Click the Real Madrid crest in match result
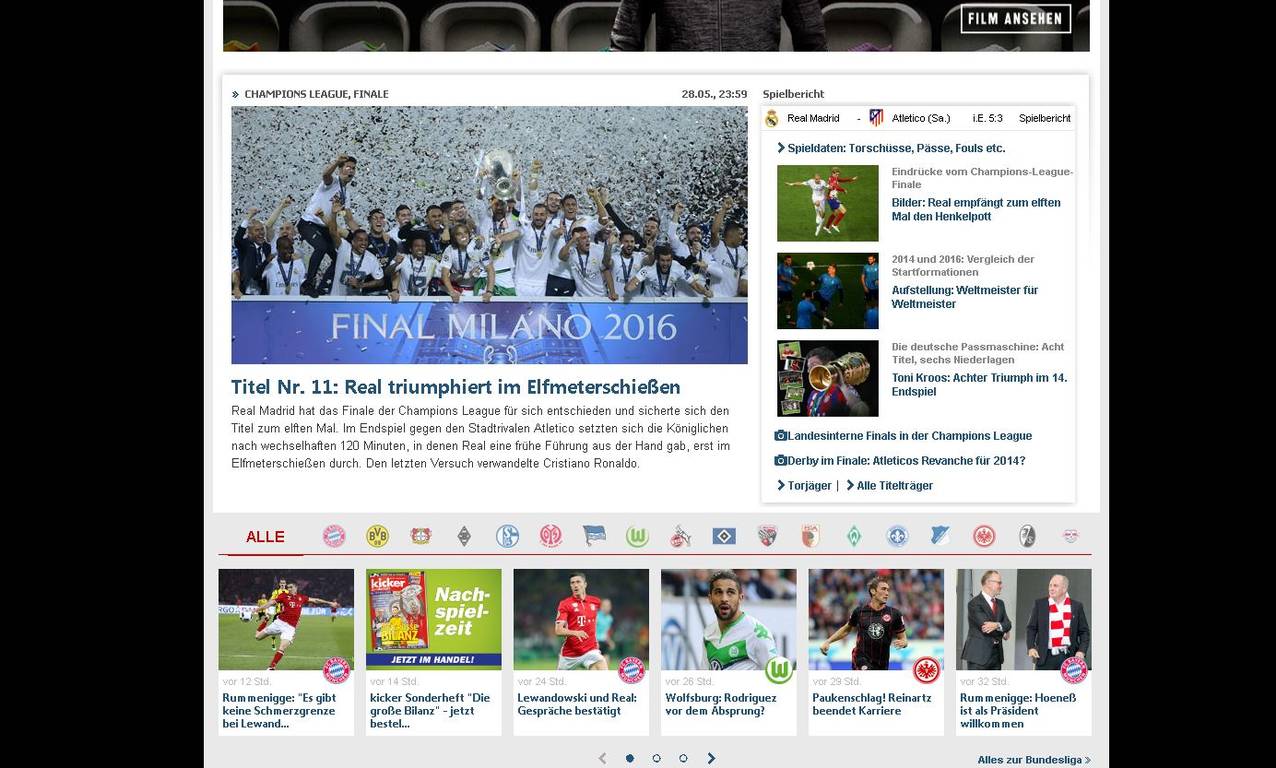1276x768 pixels. (x=771, y=118)
